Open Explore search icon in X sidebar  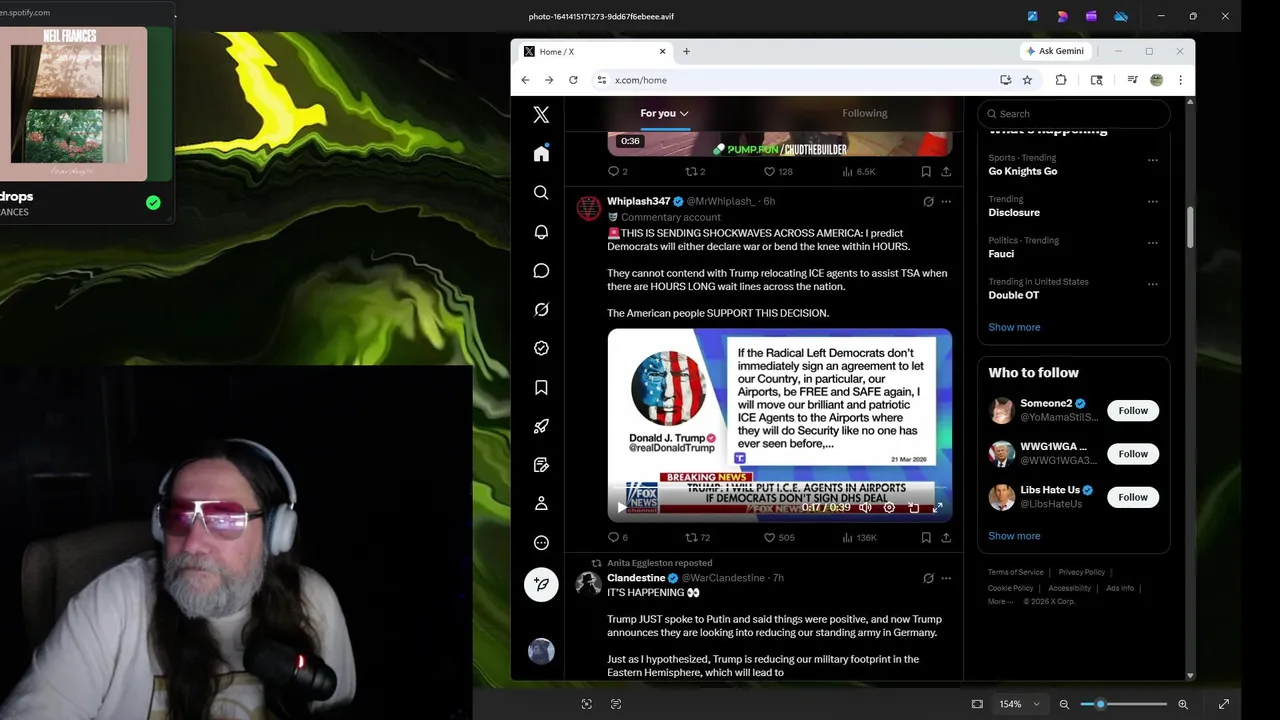pyautogui.click(x=541, y=192)
